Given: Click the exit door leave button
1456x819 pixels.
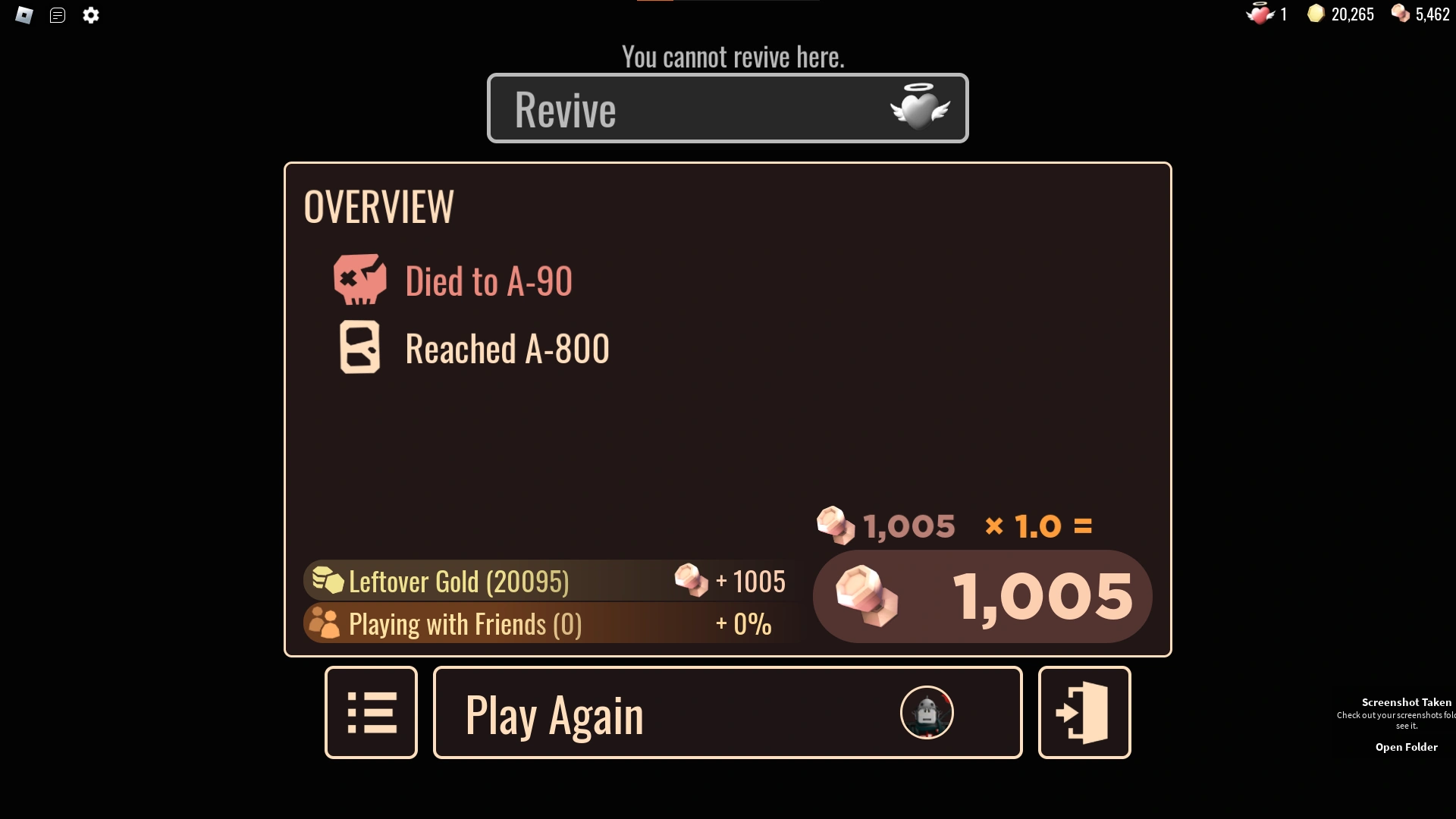Looking at the screenshot, I should click(x=1084, y=712).
